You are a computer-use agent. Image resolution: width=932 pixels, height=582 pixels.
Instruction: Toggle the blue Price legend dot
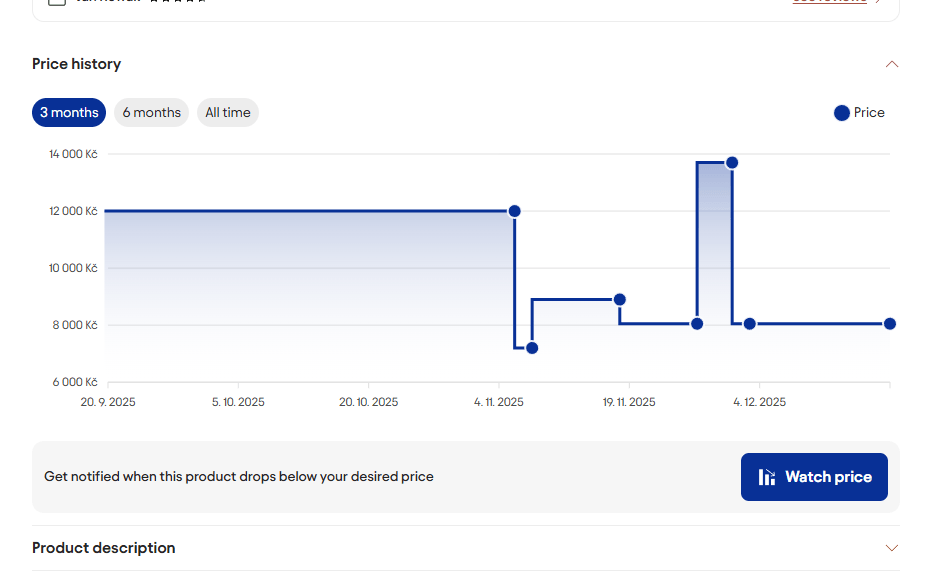pyautogui.click(x=842, y=113)
